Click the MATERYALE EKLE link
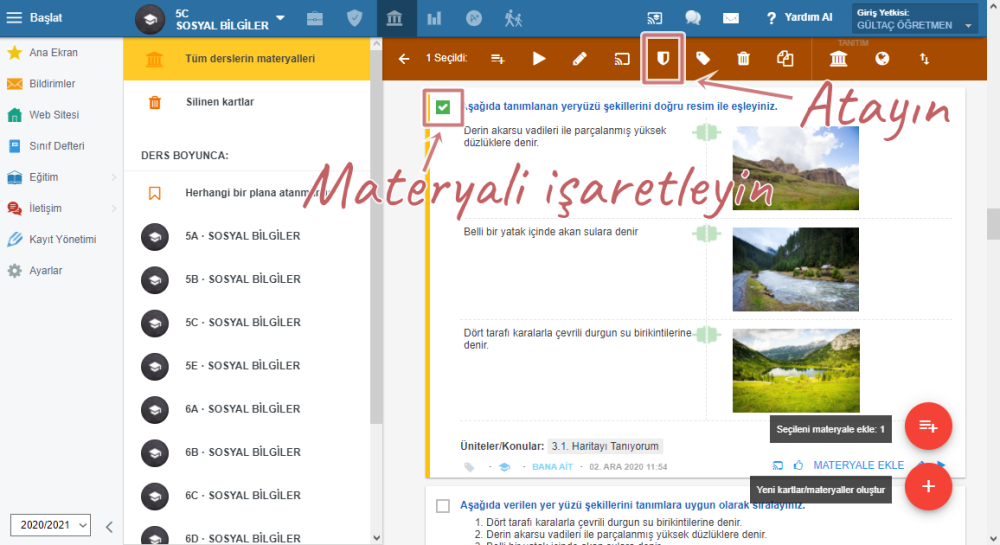Viewport: 1000px width, 545px height. coord(858,465)
